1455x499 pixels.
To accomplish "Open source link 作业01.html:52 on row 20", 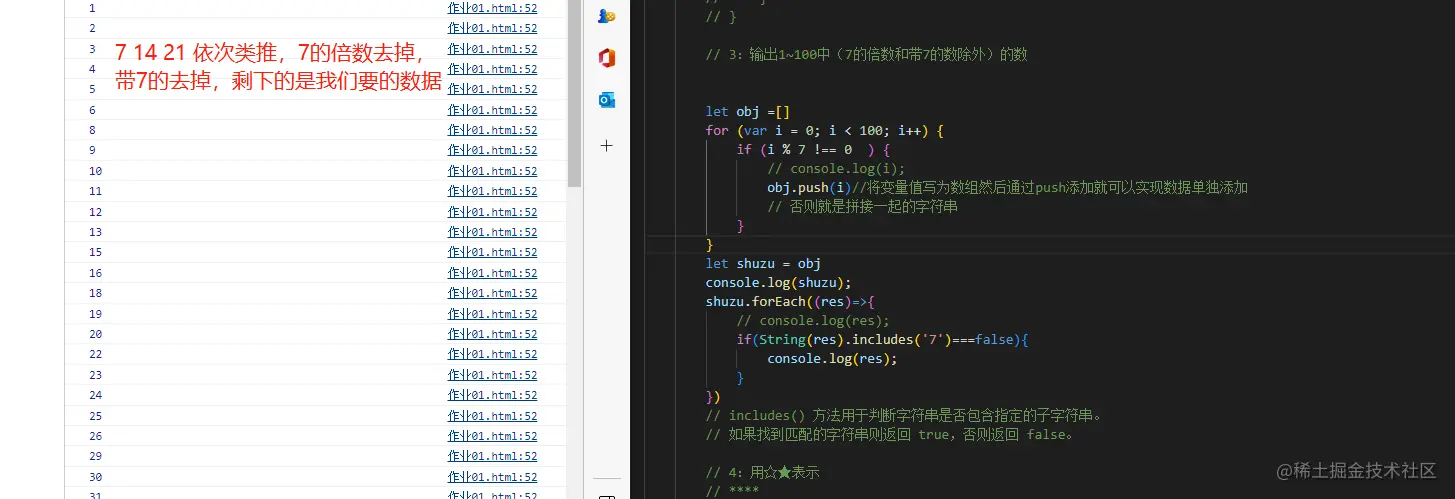I will pyautogui.click(x=492, y=334).
